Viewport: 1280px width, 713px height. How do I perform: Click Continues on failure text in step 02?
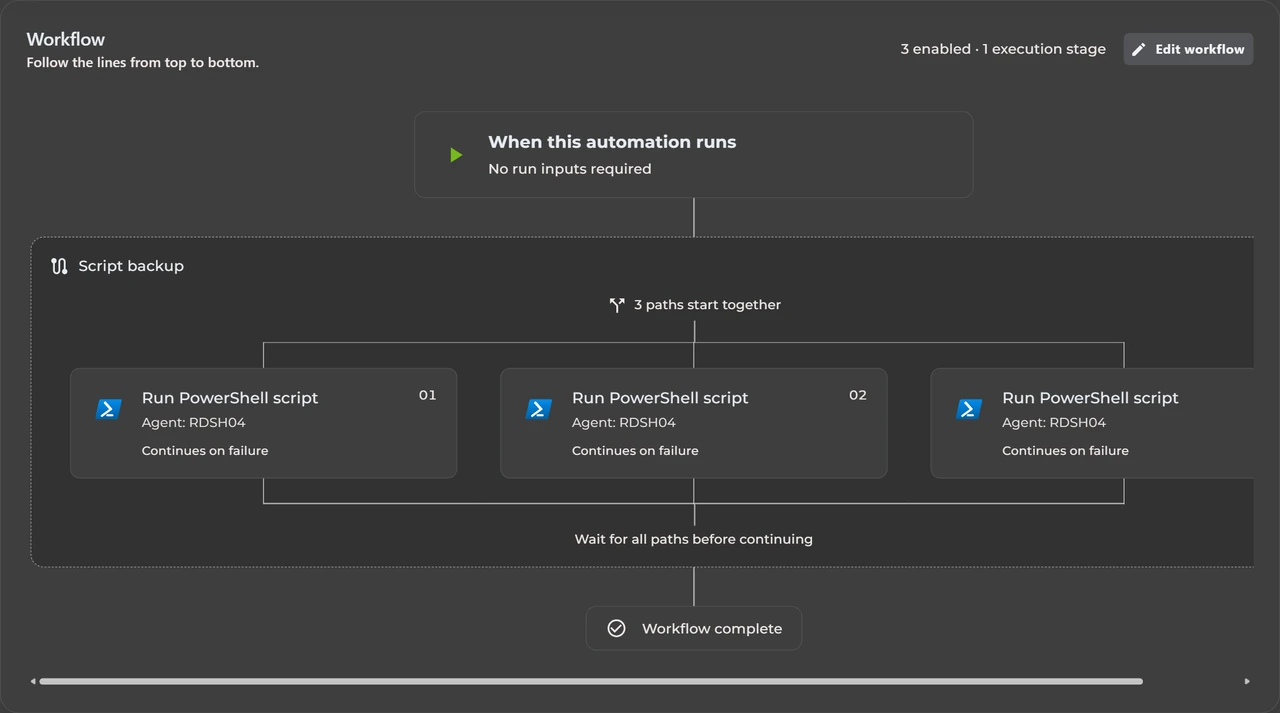pos(635,451)
